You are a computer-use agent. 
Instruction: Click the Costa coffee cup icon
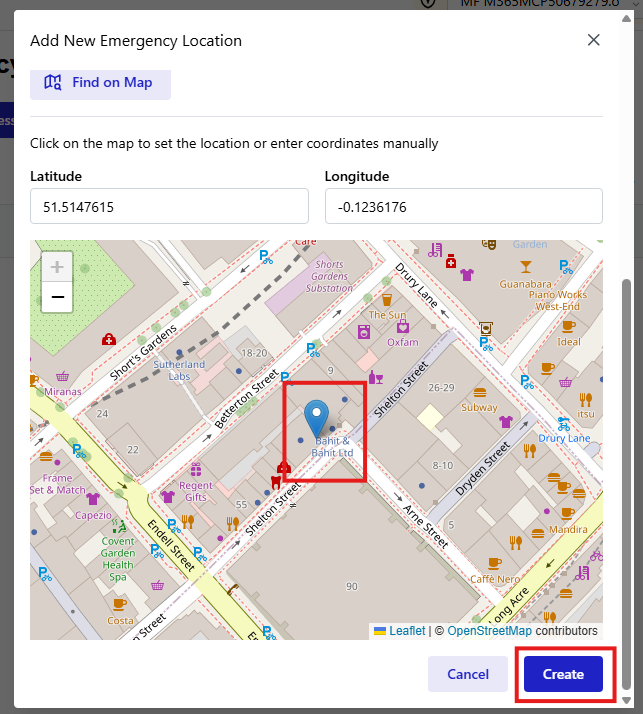pos(120,604)
